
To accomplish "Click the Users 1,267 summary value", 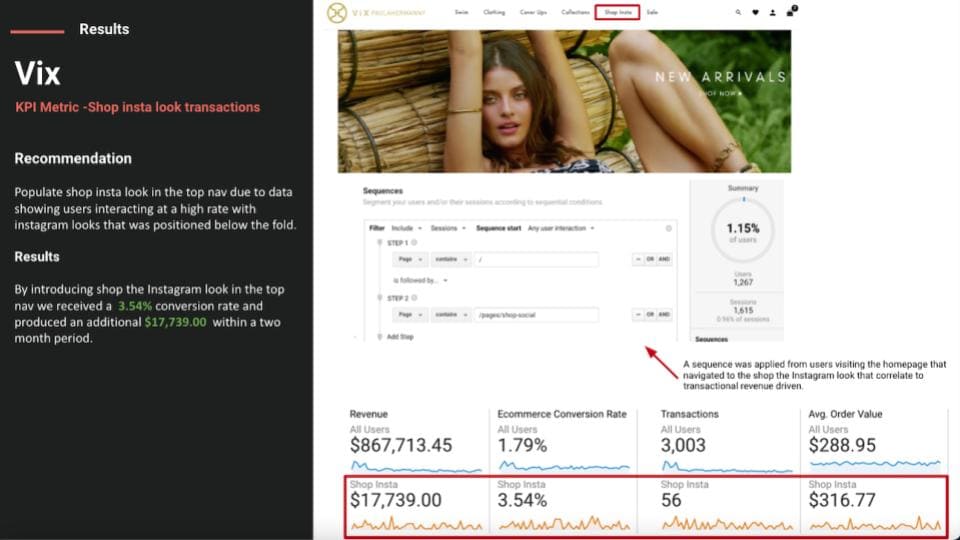I will (743, 282).
